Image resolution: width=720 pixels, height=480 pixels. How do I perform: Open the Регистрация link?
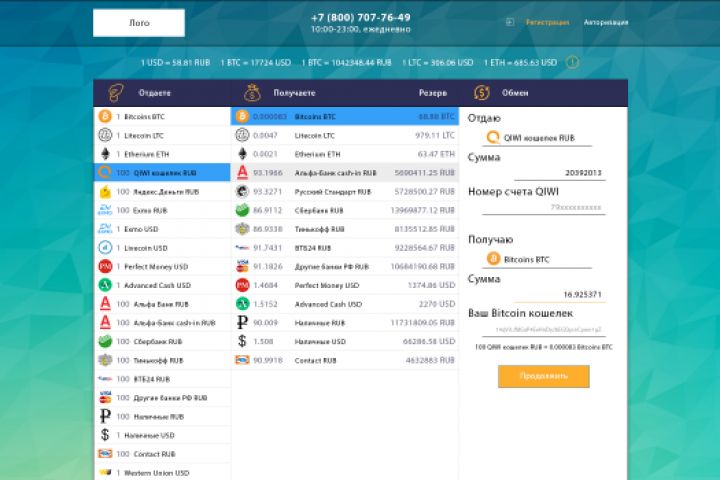547,22
